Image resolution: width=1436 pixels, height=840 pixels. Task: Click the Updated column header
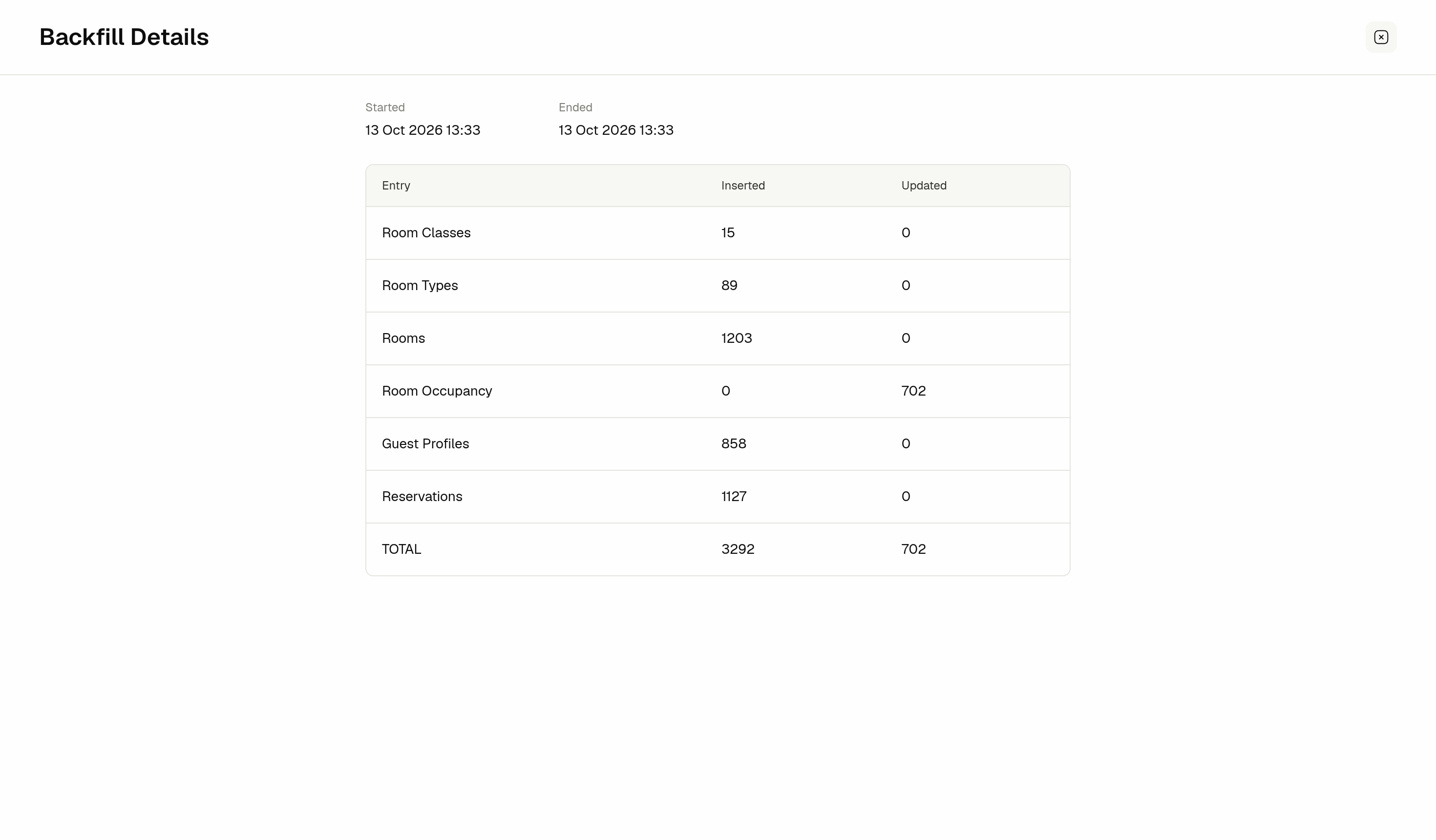coord(924,185)
